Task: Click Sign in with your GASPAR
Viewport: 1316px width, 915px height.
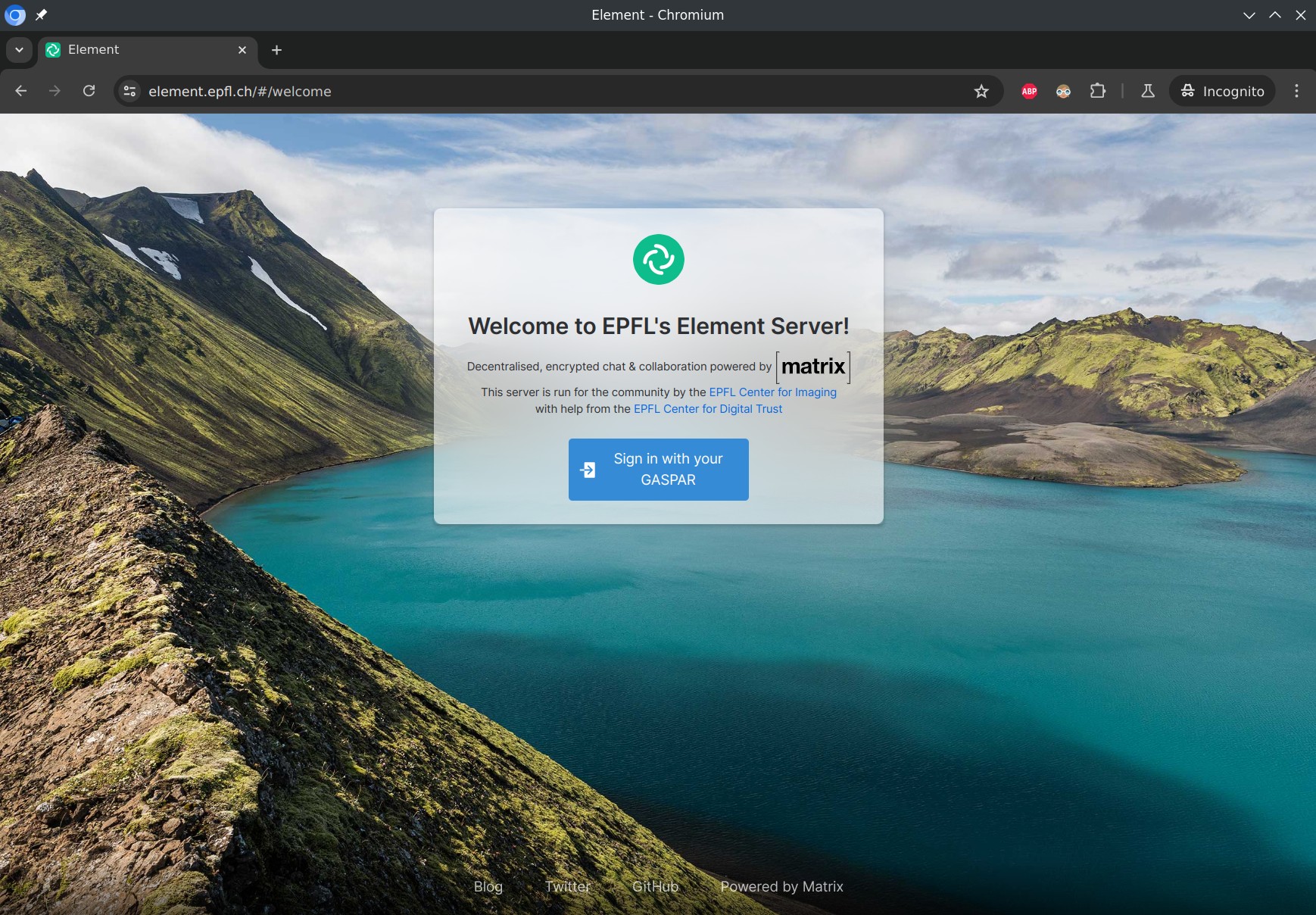Action: pos(658,469)
